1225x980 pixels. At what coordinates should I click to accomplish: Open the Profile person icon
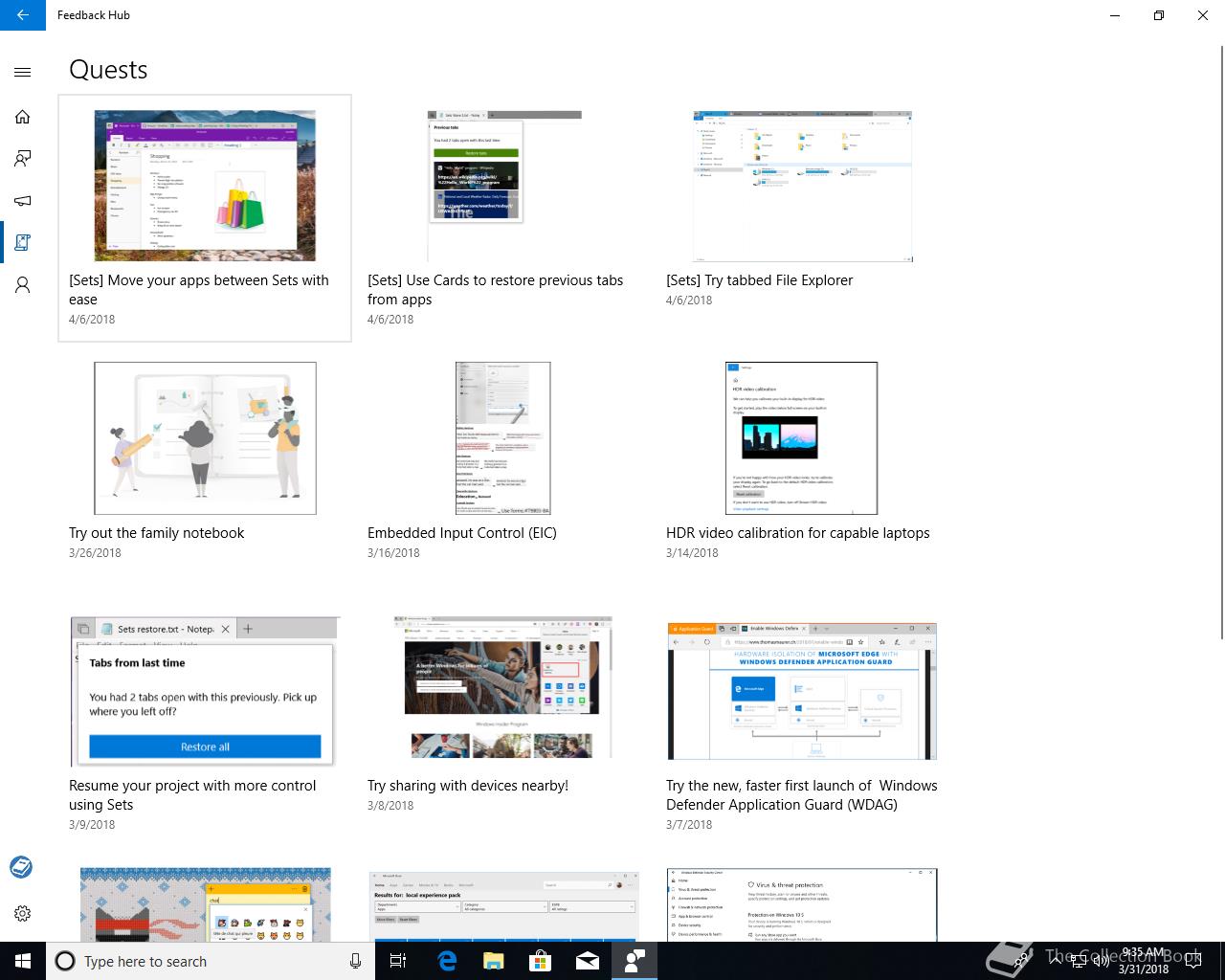point(23,285)
